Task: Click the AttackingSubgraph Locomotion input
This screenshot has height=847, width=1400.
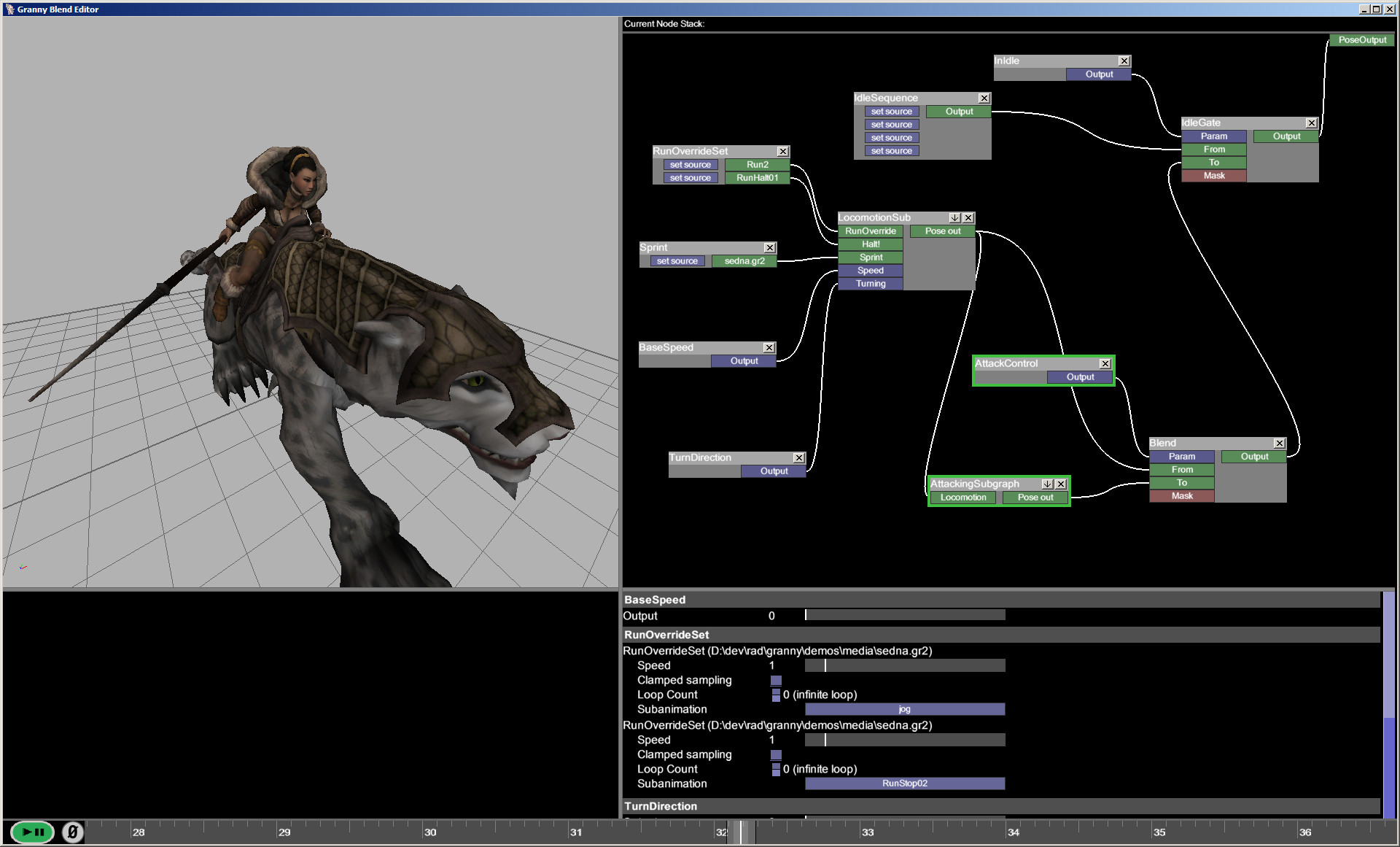Action: [x=962, y=498]
